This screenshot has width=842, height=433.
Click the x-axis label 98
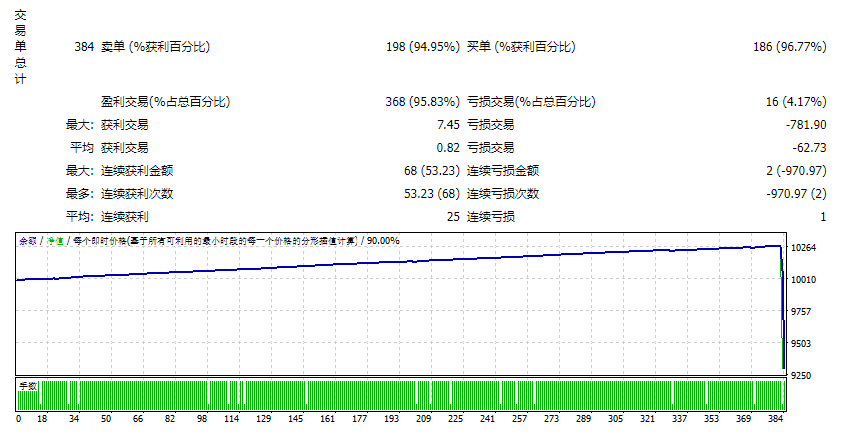pyautogui.click(x=202, y=419)
